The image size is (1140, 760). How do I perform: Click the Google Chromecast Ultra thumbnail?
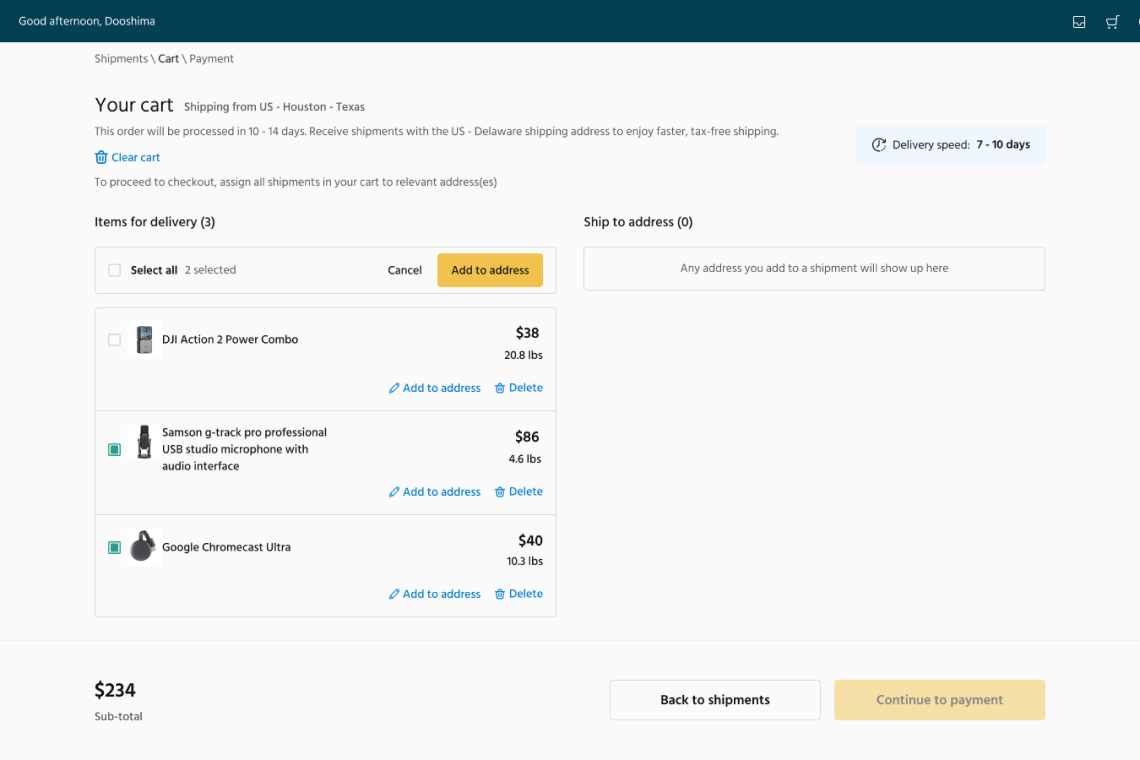[x=145, y=547]
